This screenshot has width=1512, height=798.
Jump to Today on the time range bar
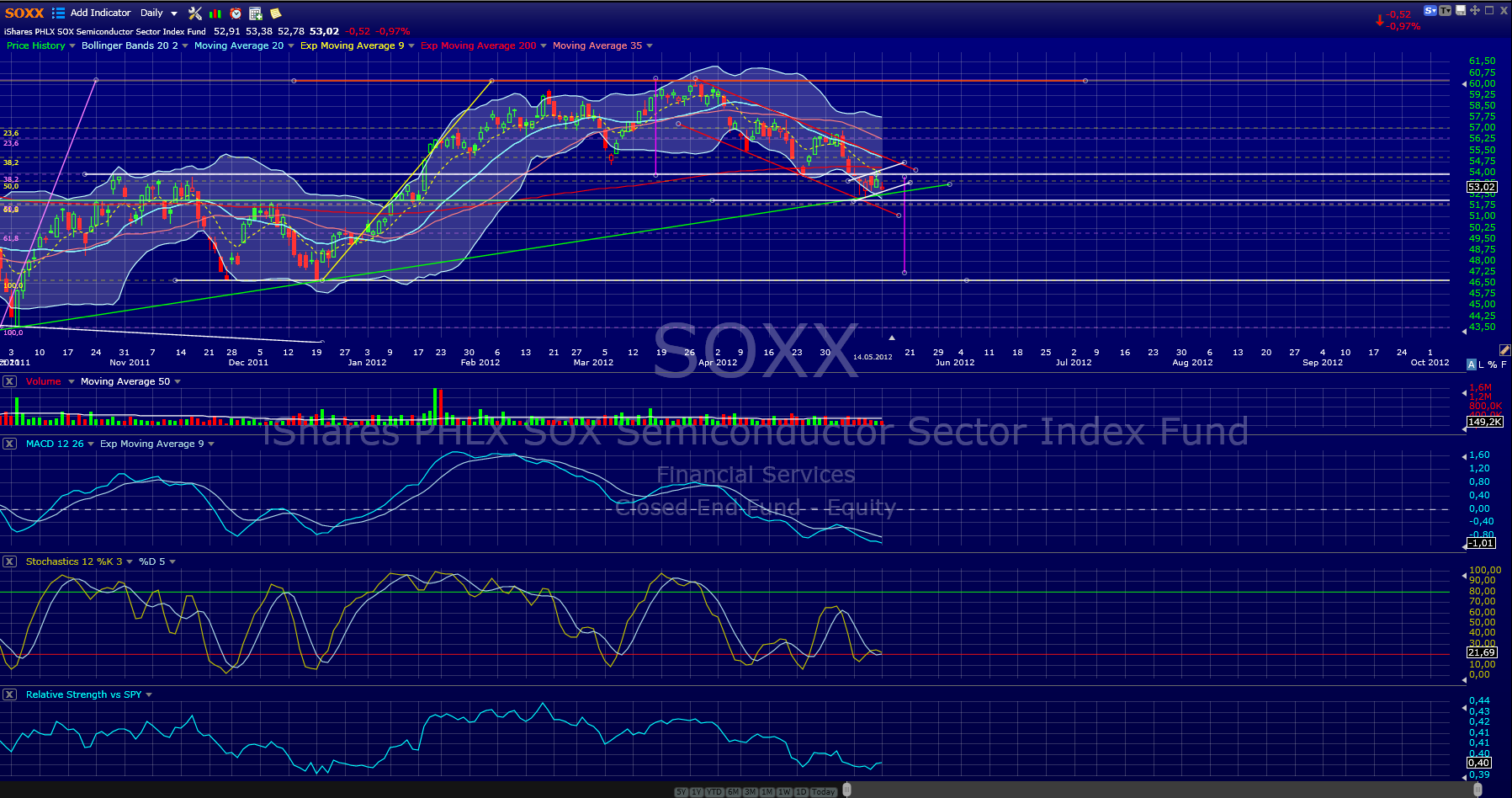click(824, 791)
